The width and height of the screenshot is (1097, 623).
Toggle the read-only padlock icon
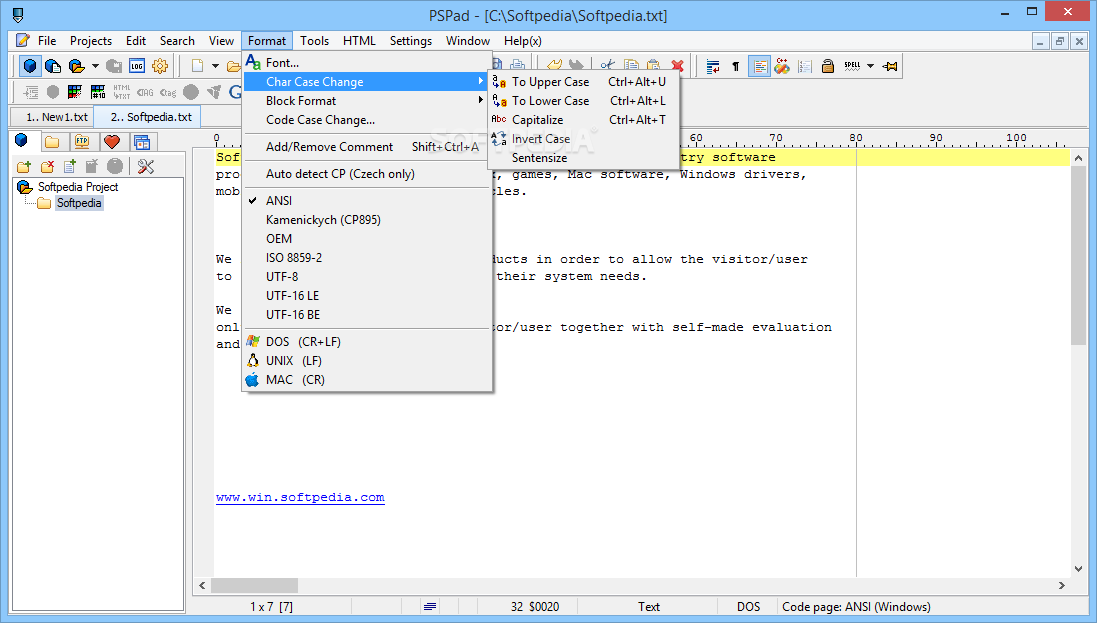(x=828, y=66)
